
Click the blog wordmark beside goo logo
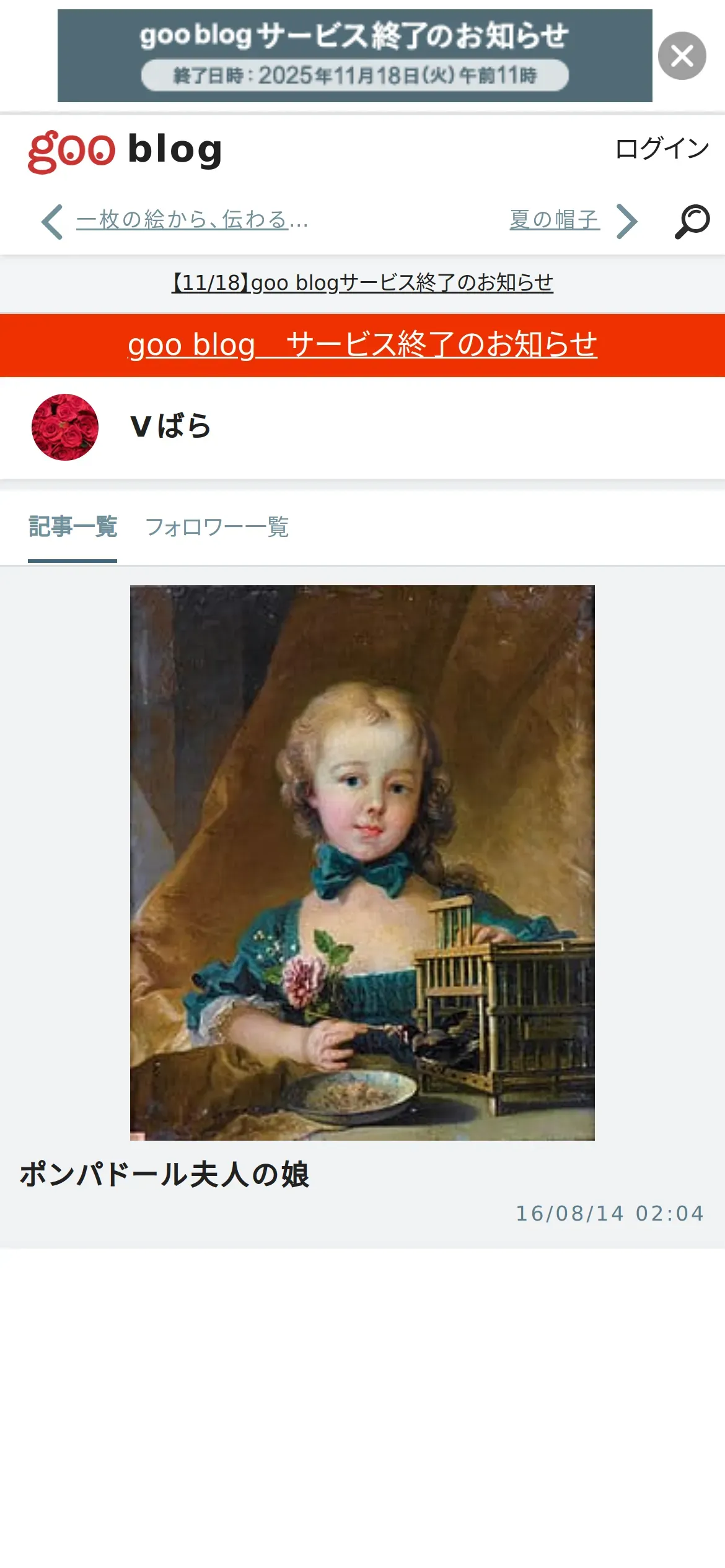click(175, 150)
